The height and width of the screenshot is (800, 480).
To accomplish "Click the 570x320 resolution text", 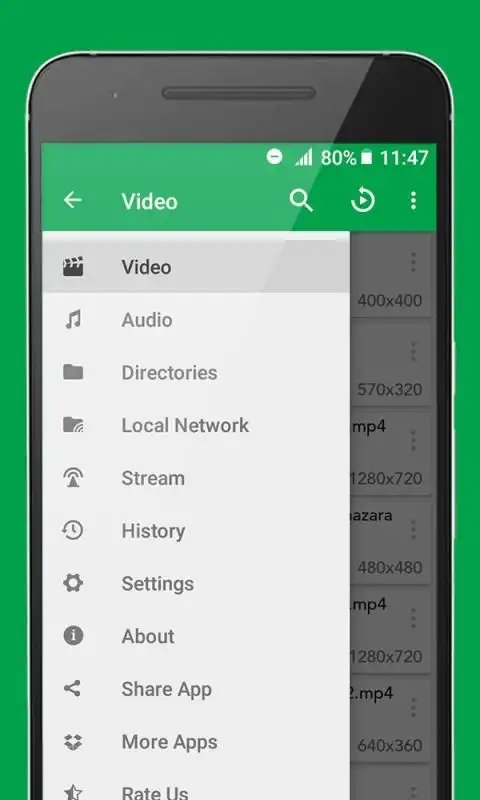I will click(390, 389).
